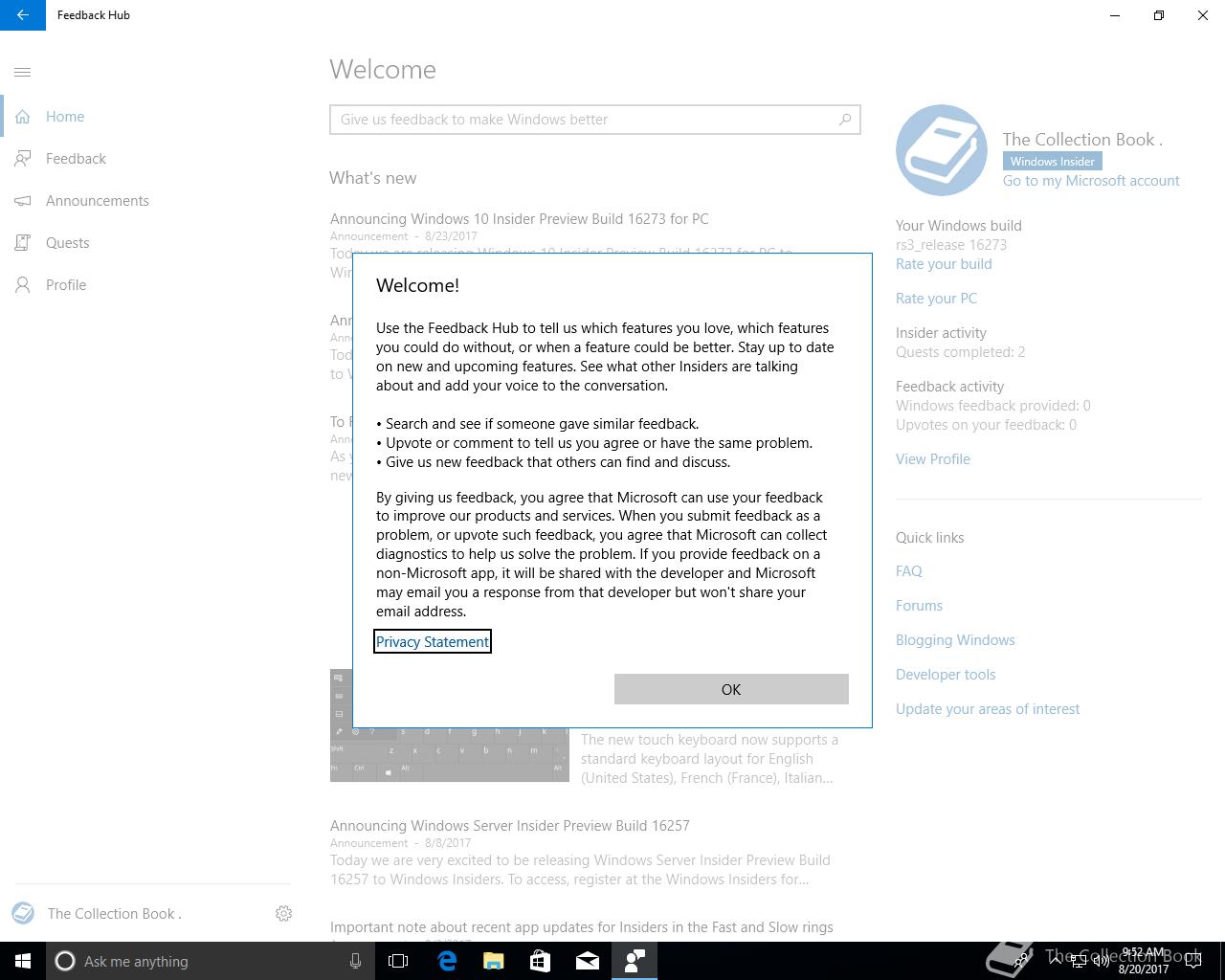1225x980 pixels.
Task: Click the Quests icon in the sidebar
Action: coord(23,243)
